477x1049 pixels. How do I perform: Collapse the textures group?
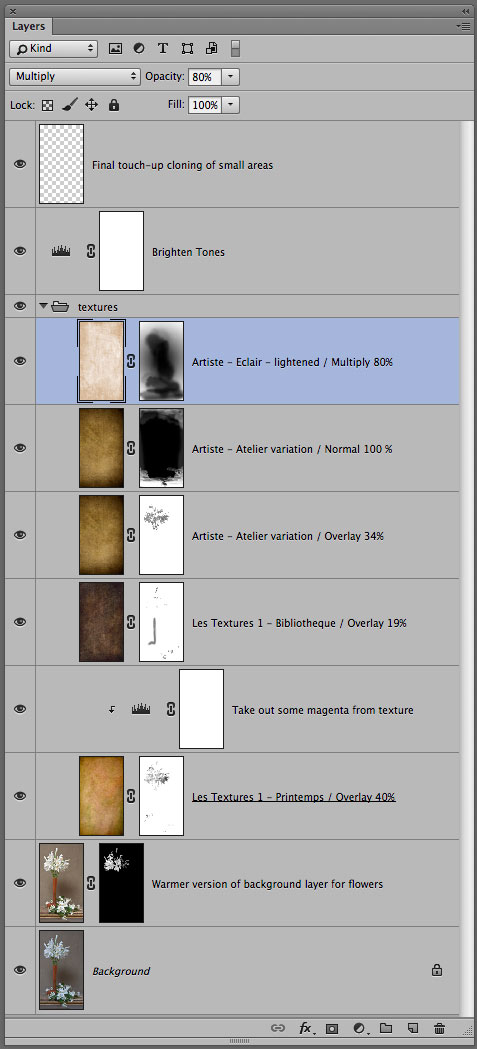pos(43,306)
